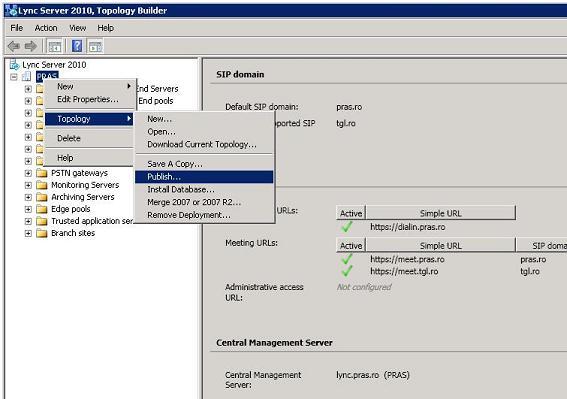Screen dimensions: 567x399
Task: Open the View menu
Action: click(77, 28)
